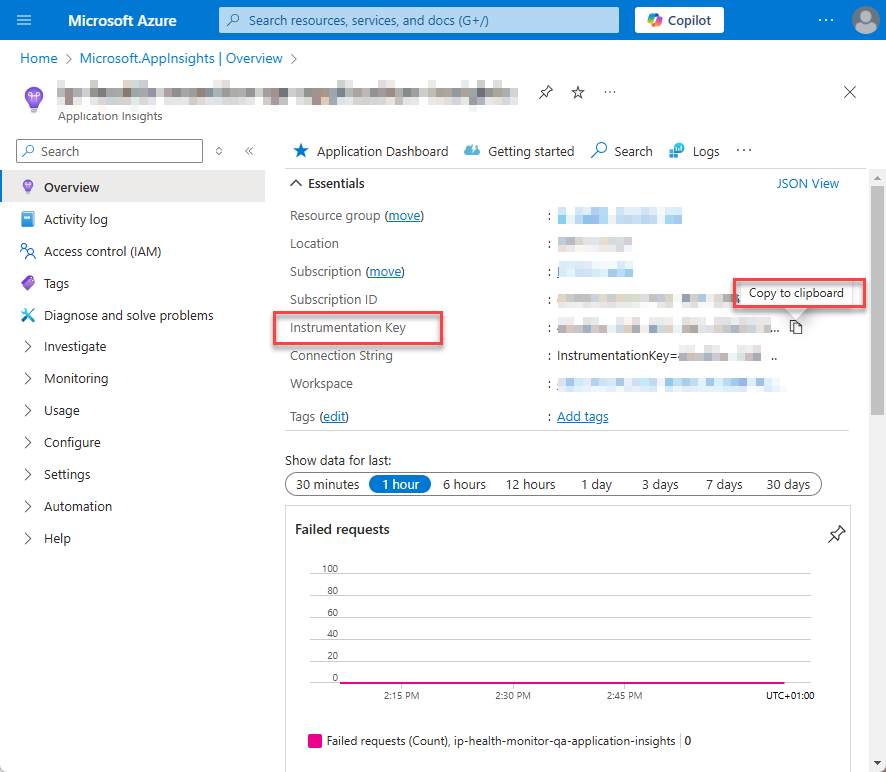Click the Connection String value
Viewport: 886px width, 772px height.
667,356
